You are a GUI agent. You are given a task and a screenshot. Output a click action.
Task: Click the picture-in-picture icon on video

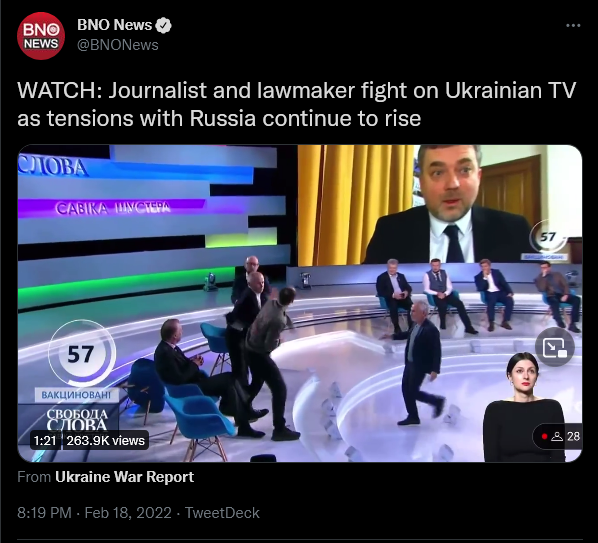tap(555, 347)
